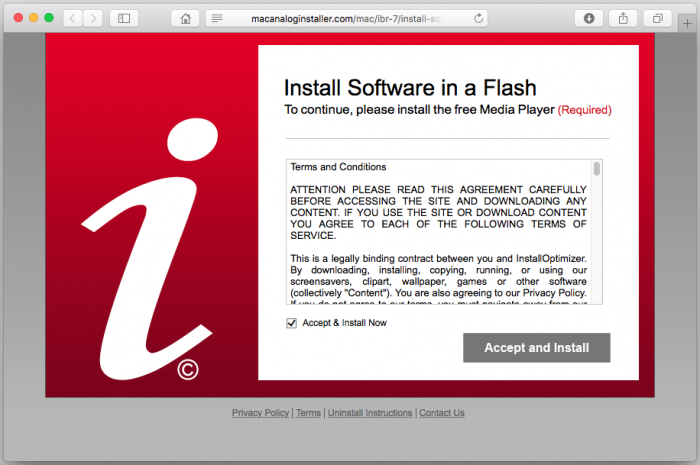The width and height of the screenshot is (700, 465).
Task: Click the white 'i' logo graphic
Action: tap(149, 249)
